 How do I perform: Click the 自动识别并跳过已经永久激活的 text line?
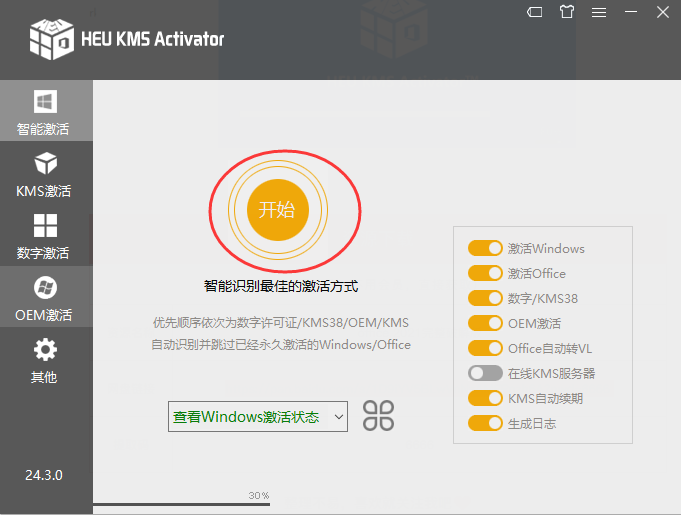pyautogui.click(x=281, y=345)
